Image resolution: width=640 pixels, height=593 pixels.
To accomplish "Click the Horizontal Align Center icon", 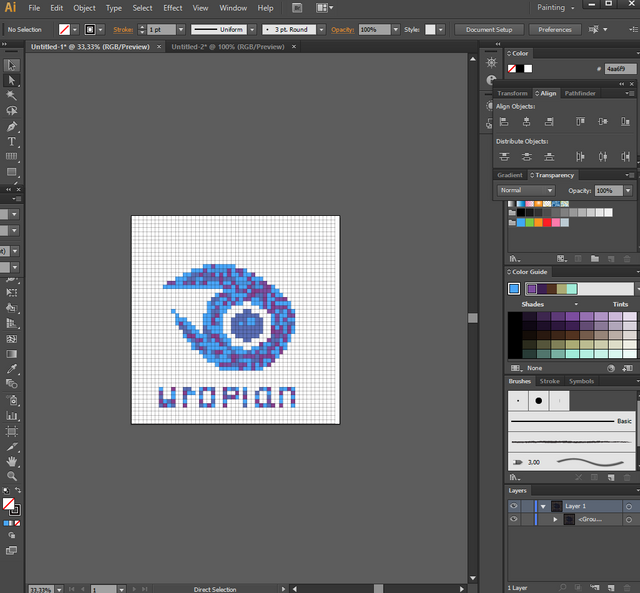I will [x=524, y=121].
